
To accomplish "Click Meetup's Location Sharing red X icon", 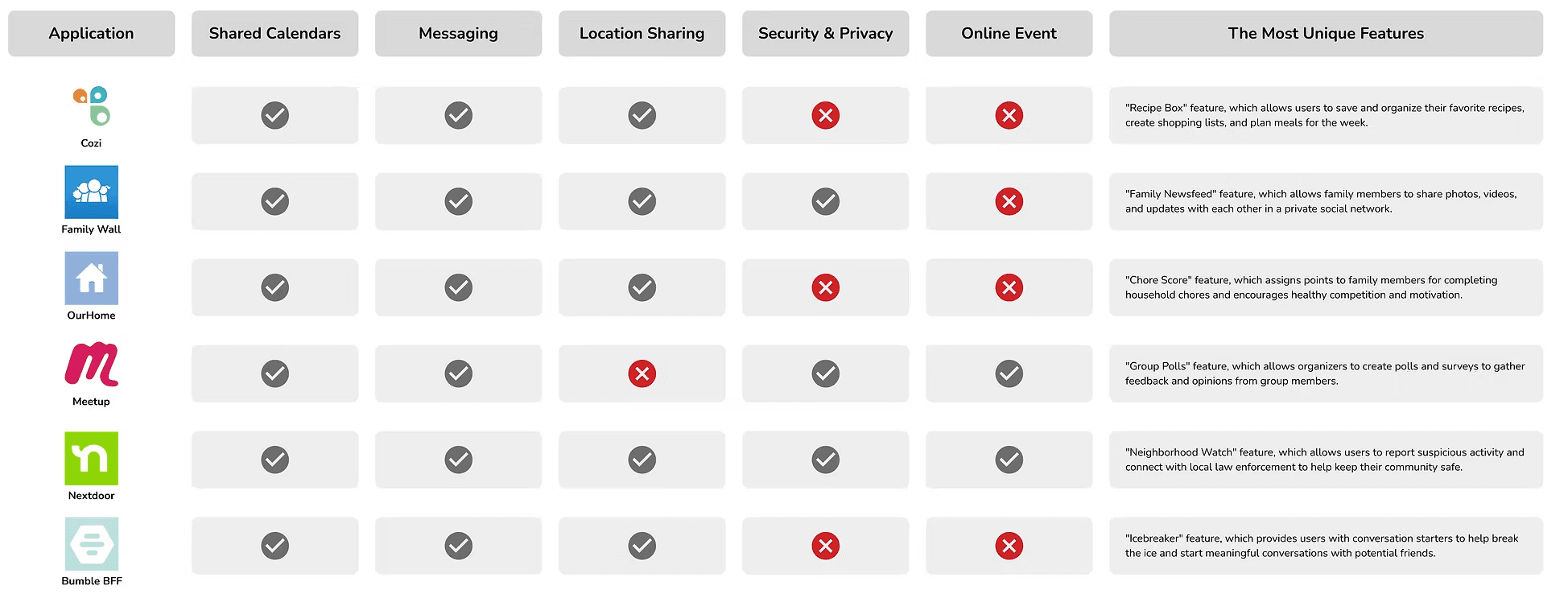I will pos(642,374).
